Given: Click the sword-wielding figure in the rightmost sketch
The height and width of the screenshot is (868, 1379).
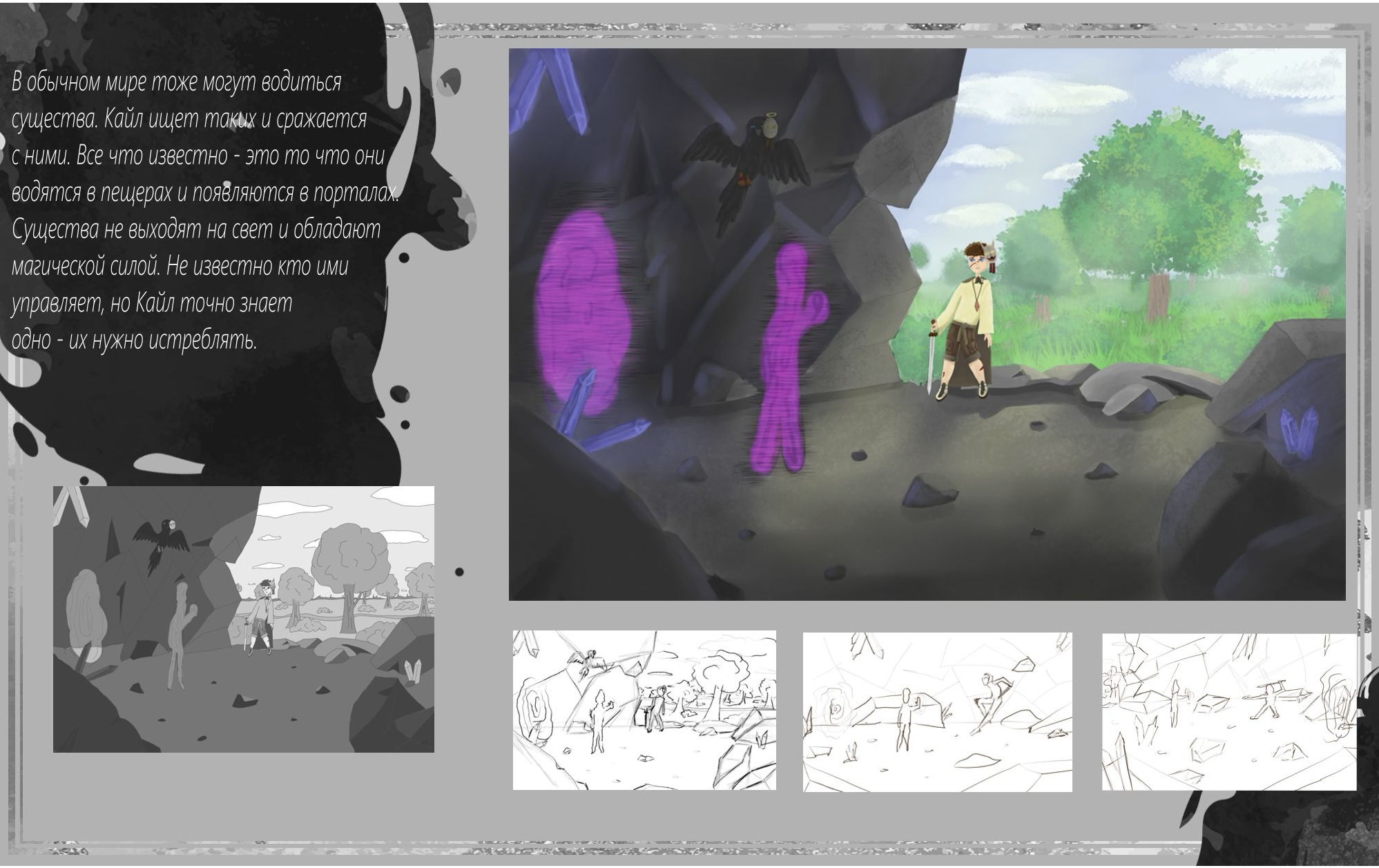Looking at the screenshot, I should (x=1271, y=697).
